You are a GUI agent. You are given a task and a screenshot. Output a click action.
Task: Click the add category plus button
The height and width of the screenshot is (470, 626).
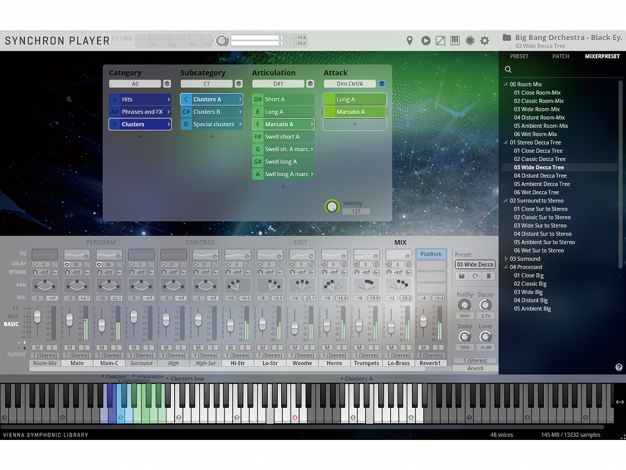[140, 137]
